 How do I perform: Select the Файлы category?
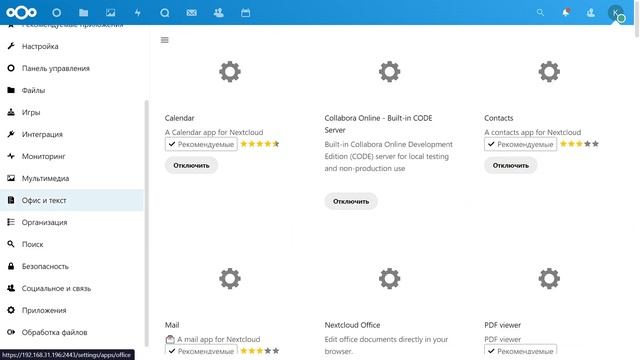pos(72,90)
